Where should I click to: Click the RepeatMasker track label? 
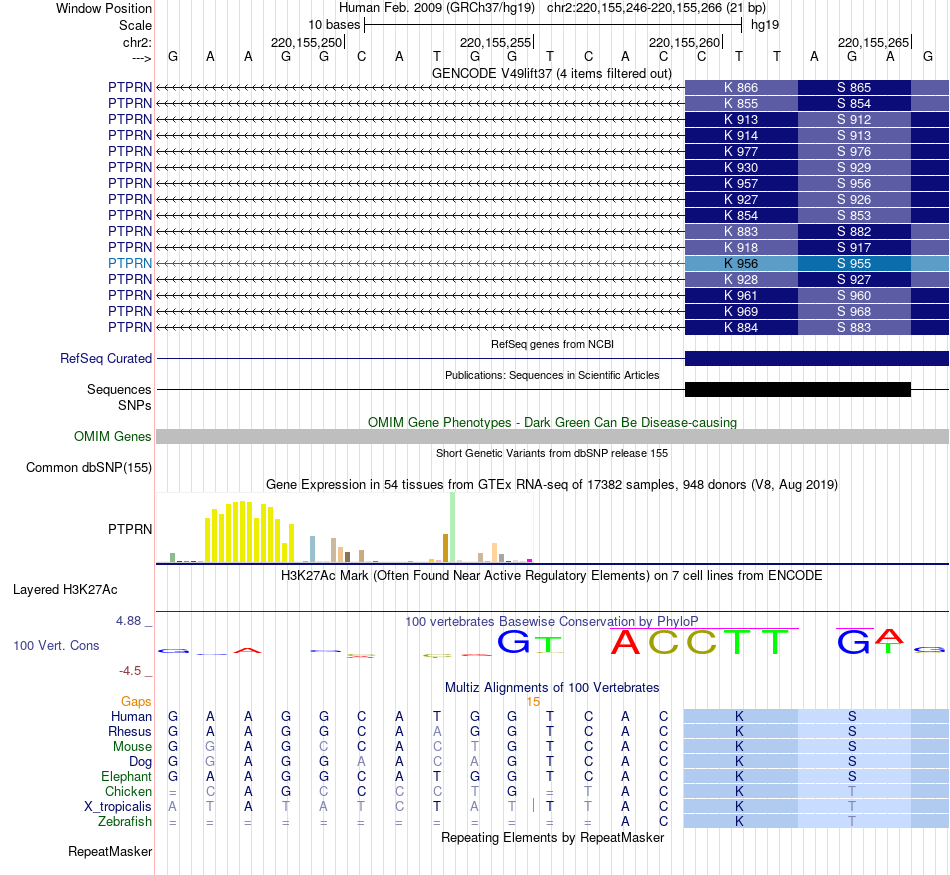(110, 852)
